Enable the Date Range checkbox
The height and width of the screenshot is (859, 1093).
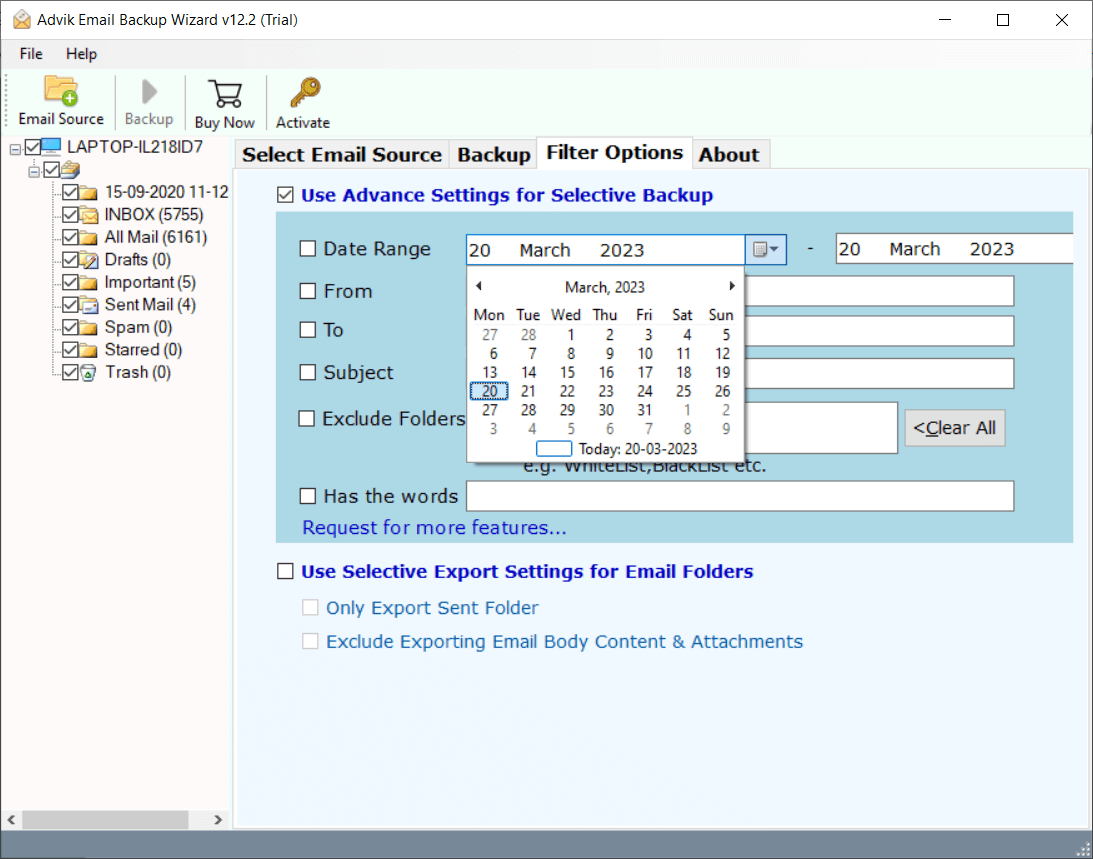pyautogui.click(x=307, y=249)
